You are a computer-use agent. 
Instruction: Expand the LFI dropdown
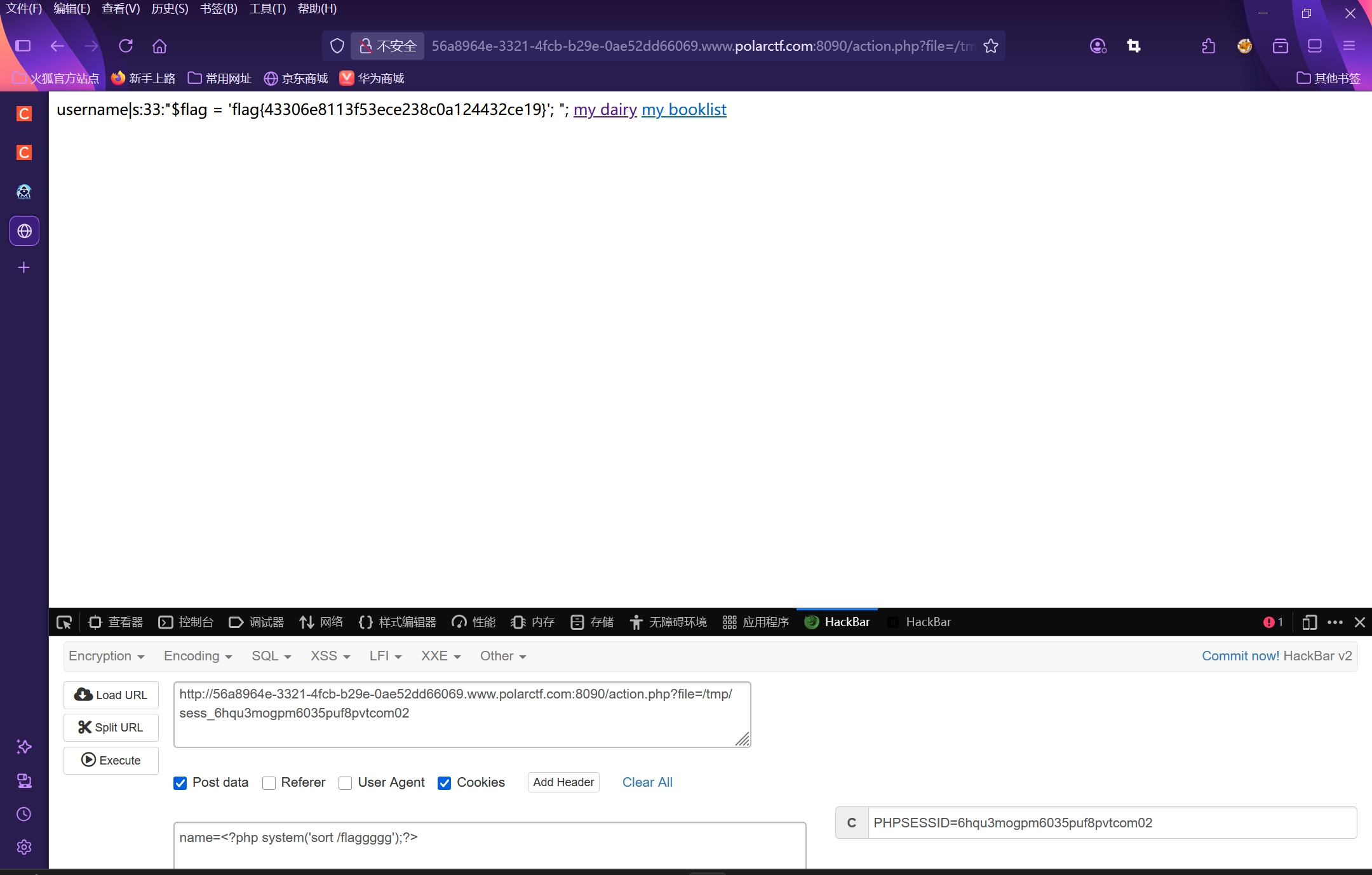click(385, 656)
